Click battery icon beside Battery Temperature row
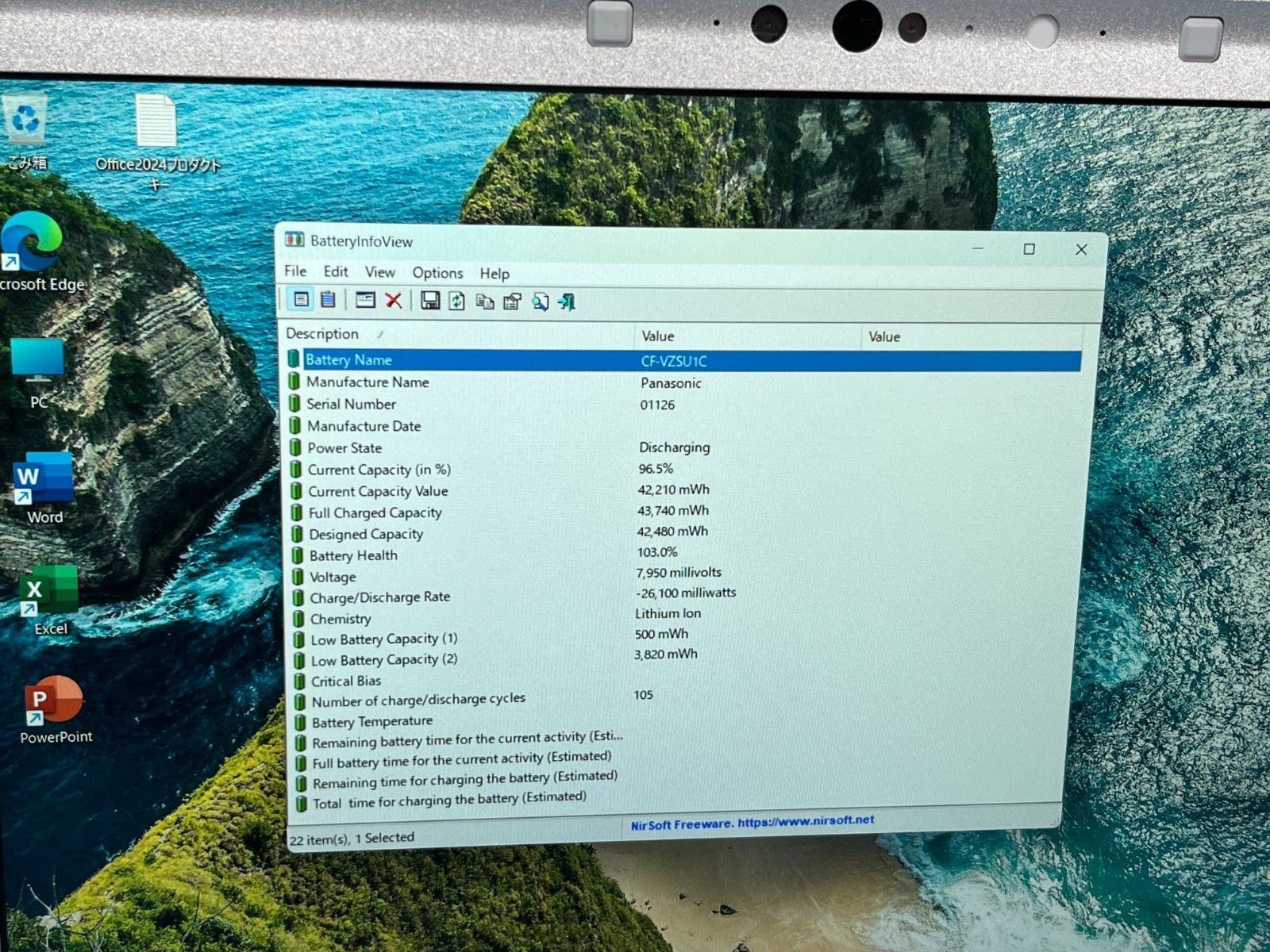The width and height of the screenshot is (1270, 952). pyautogui.click(x=300, y=722)
